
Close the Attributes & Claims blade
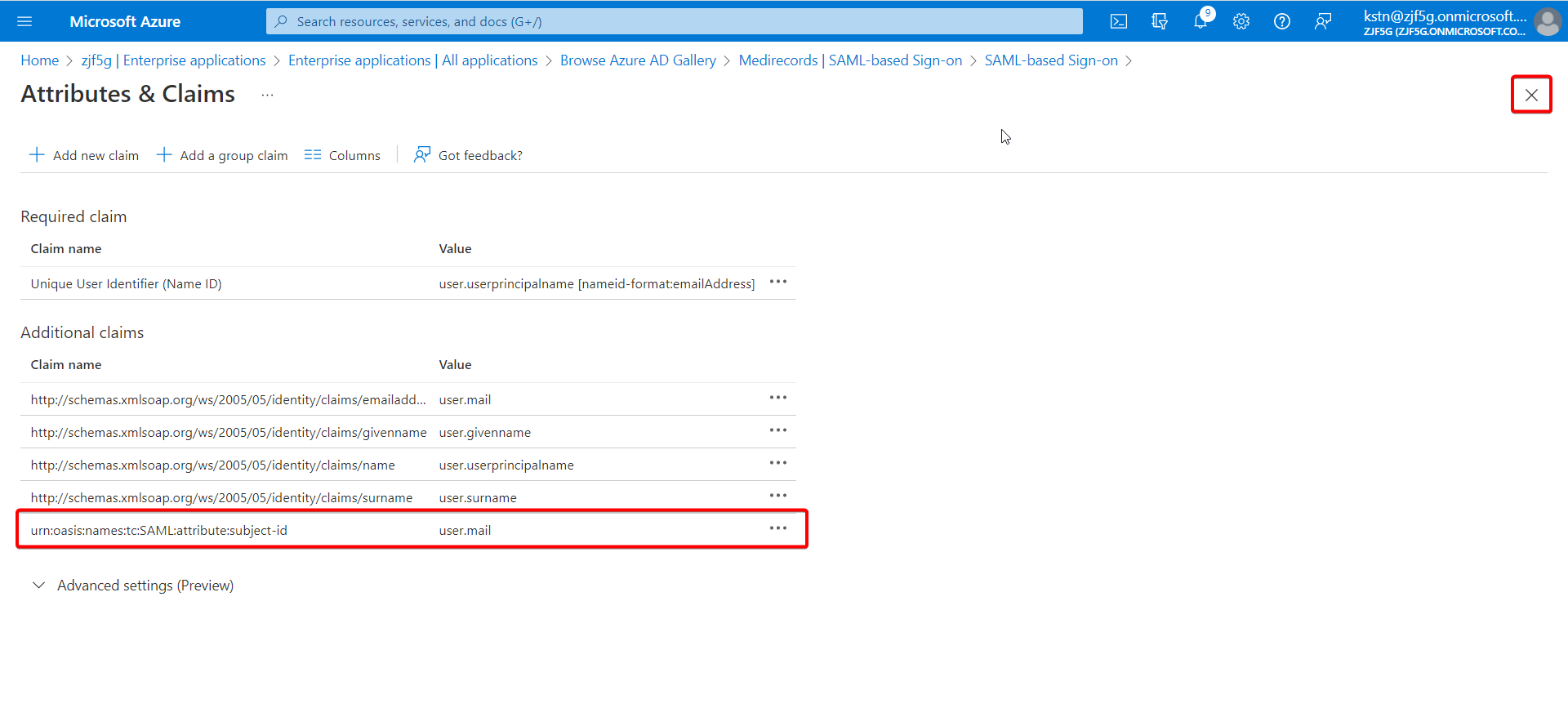tap(1531, 95)
